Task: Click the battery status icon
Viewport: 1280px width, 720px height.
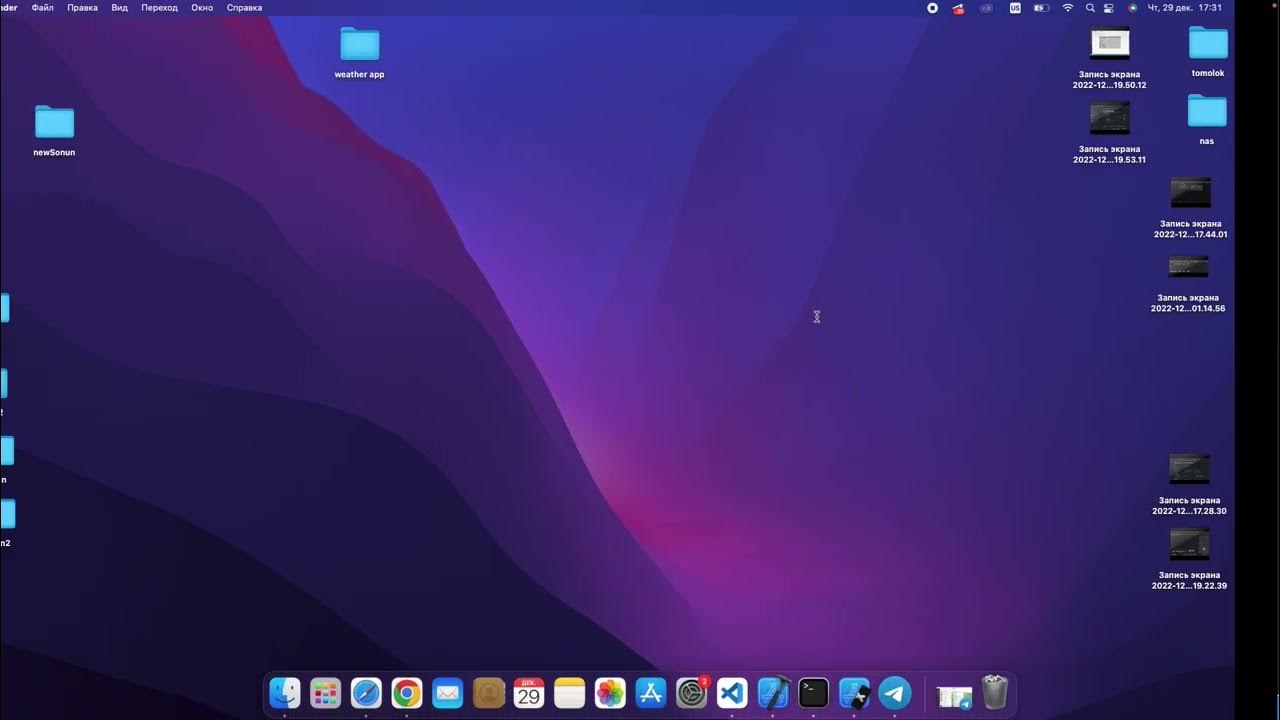Action: (x=1041, y=8)
